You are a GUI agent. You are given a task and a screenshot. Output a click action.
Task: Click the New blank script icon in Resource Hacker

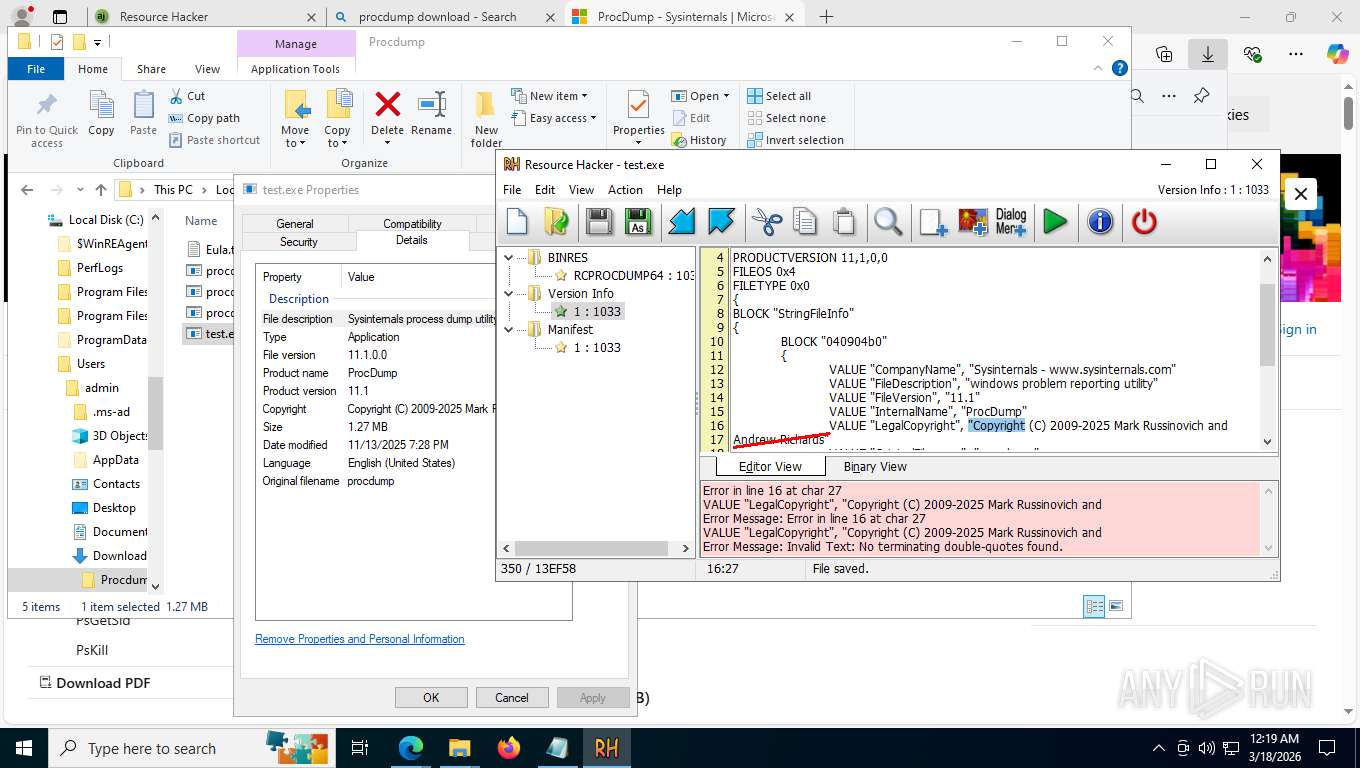(517, 221)
